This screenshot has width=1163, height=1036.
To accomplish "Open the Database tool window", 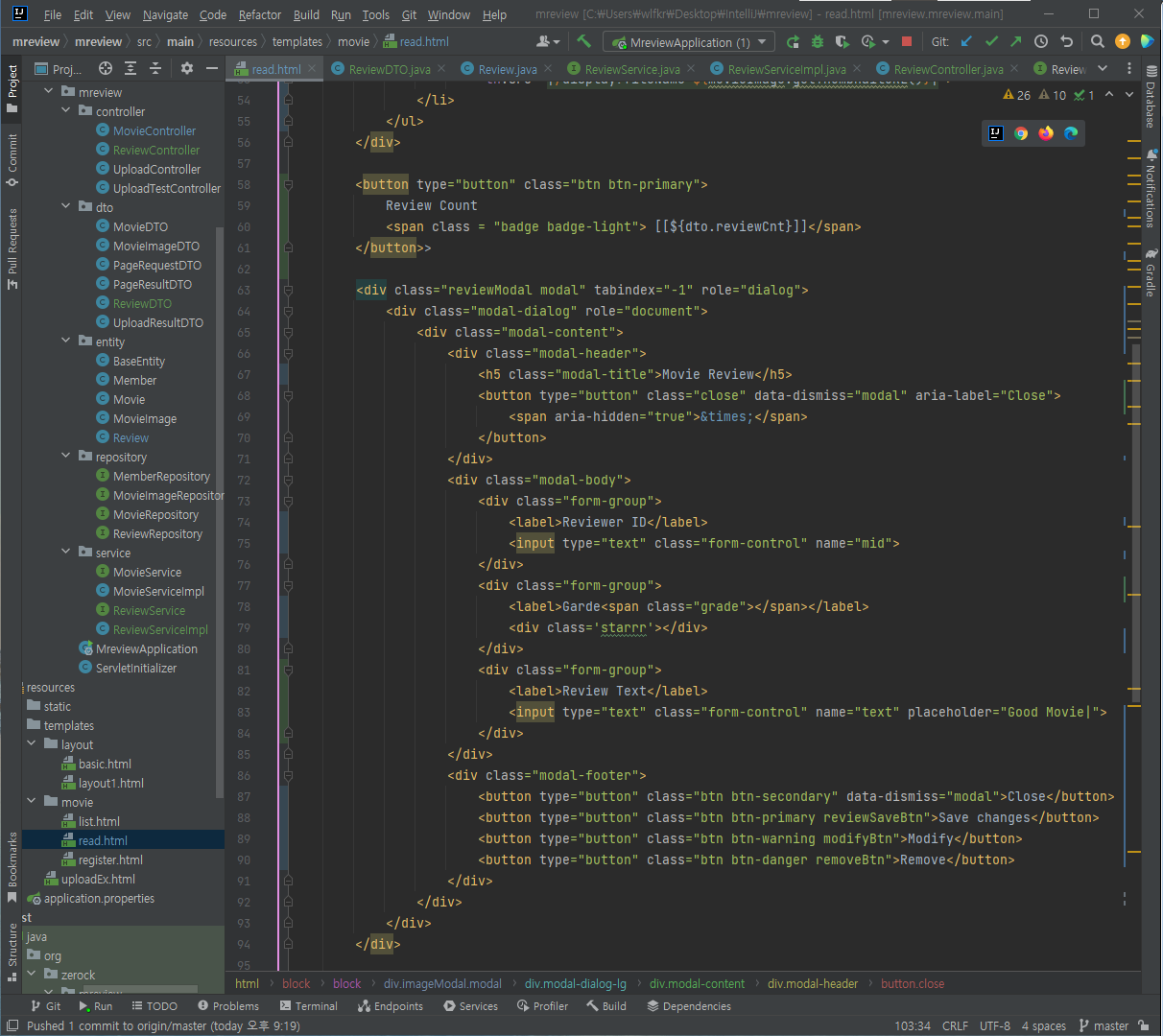I will 1151,97.
